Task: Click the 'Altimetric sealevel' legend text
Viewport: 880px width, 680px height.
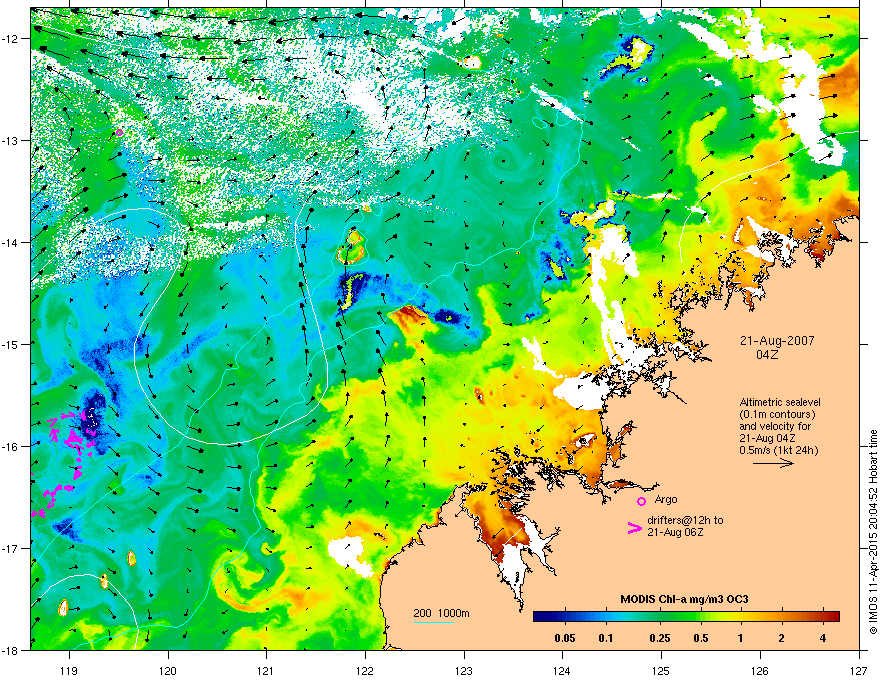Action: 780,402
